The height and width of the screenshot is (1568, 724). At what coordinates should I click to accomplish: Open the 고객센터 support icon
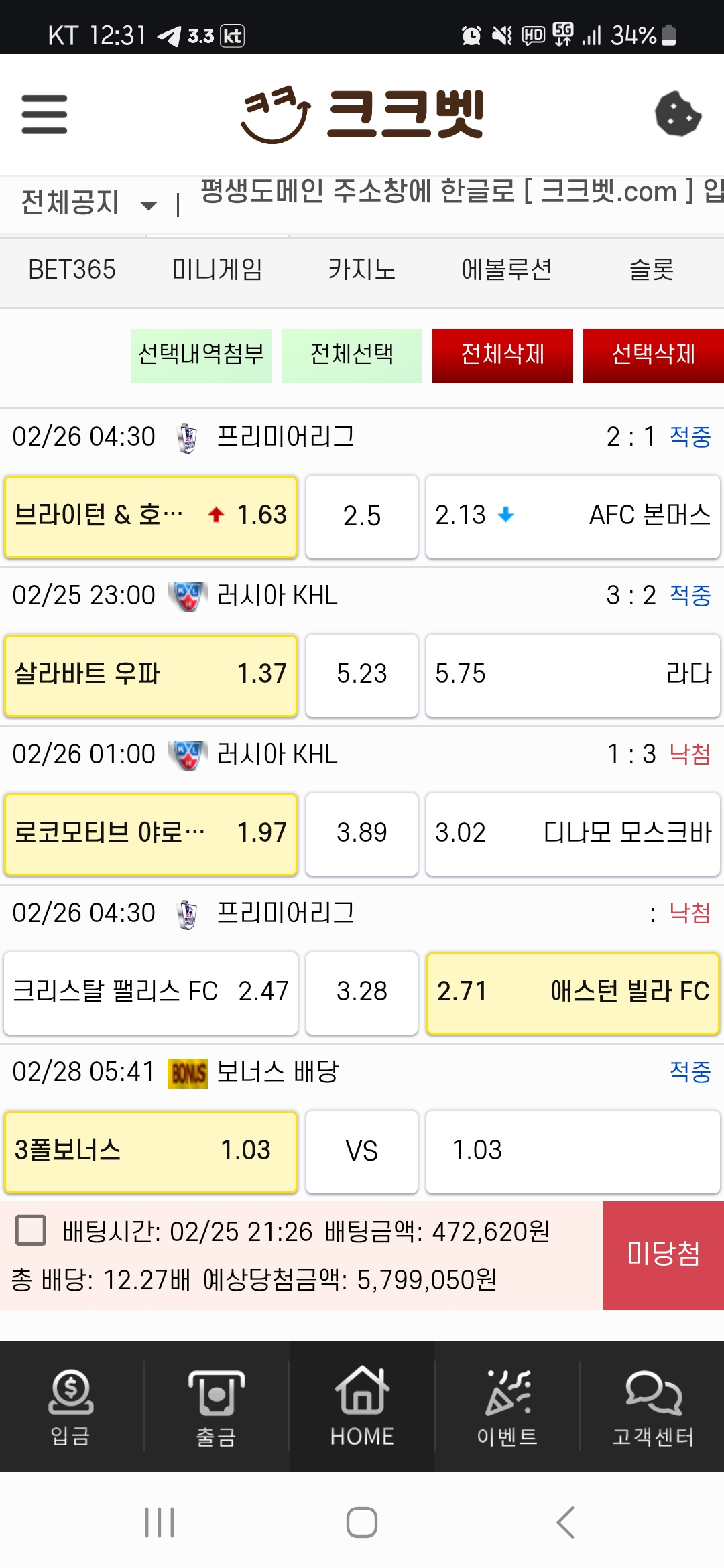(x=653, y=1407)
